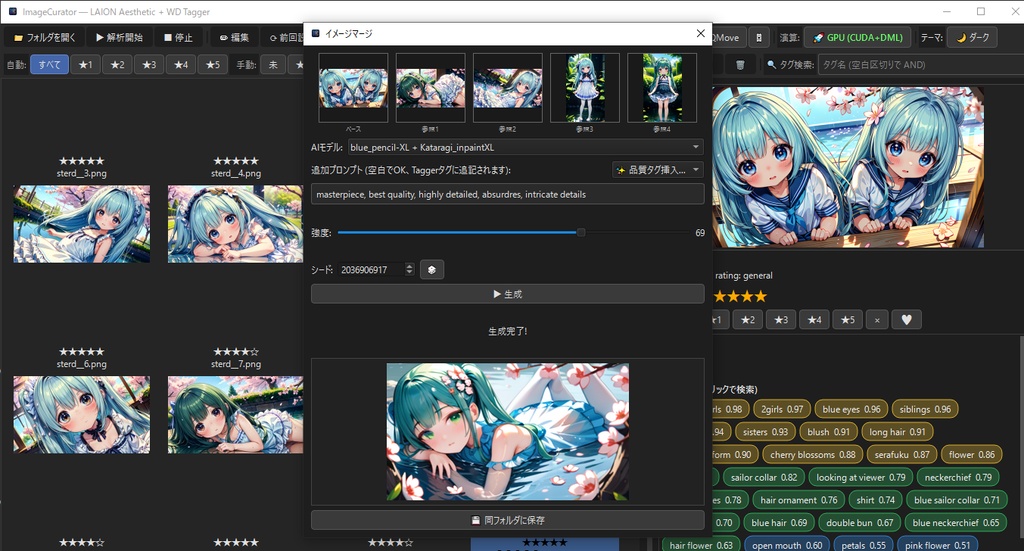Click the pink flower 0.51 tag
Viewport: 1024px width, 551px height.
[x=937, y=545]
